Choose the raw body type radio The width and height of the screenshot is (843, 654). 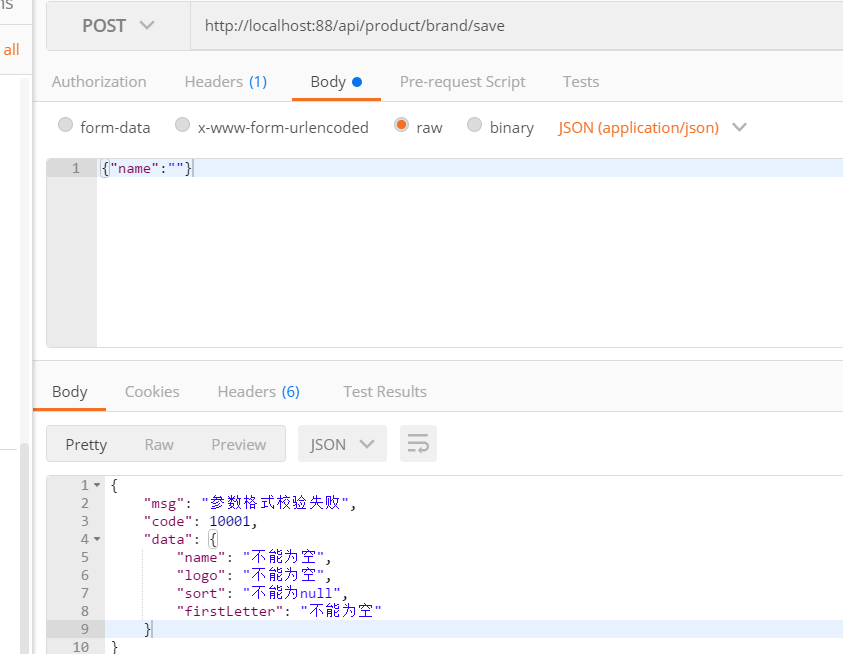click(401, 126)
